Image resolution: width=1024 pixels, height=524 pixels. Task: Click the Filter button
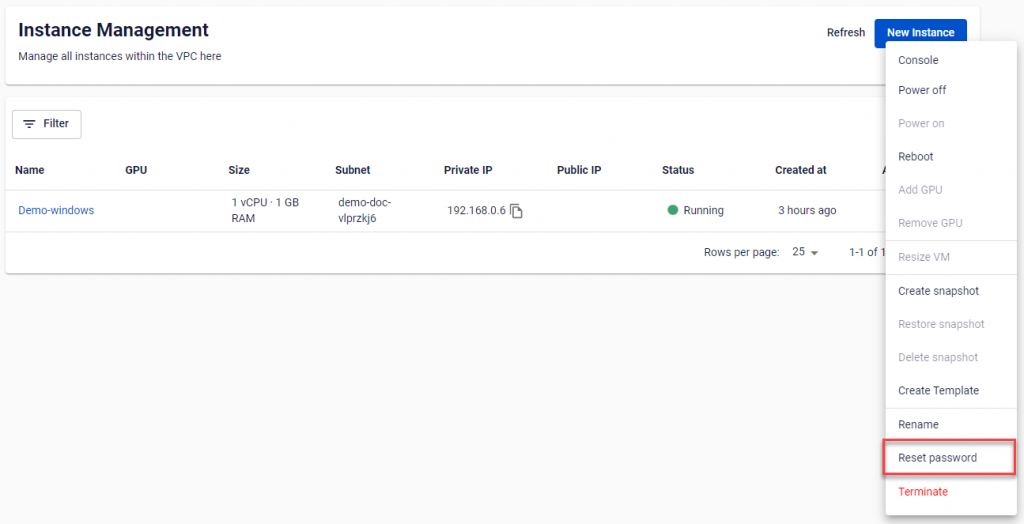pos(46,124)
